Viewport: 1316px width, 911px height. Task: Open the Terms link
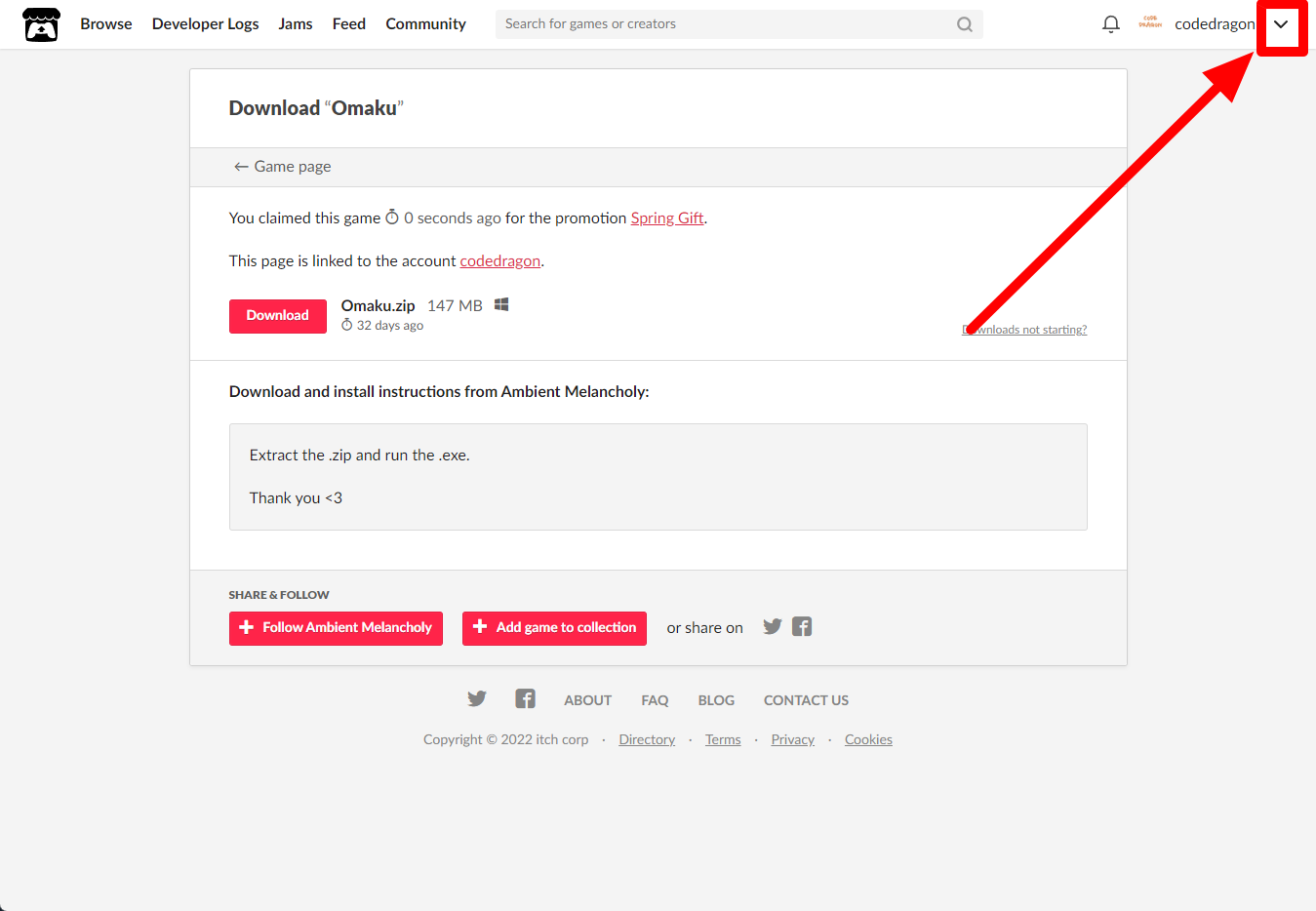(x=723, y=740)
